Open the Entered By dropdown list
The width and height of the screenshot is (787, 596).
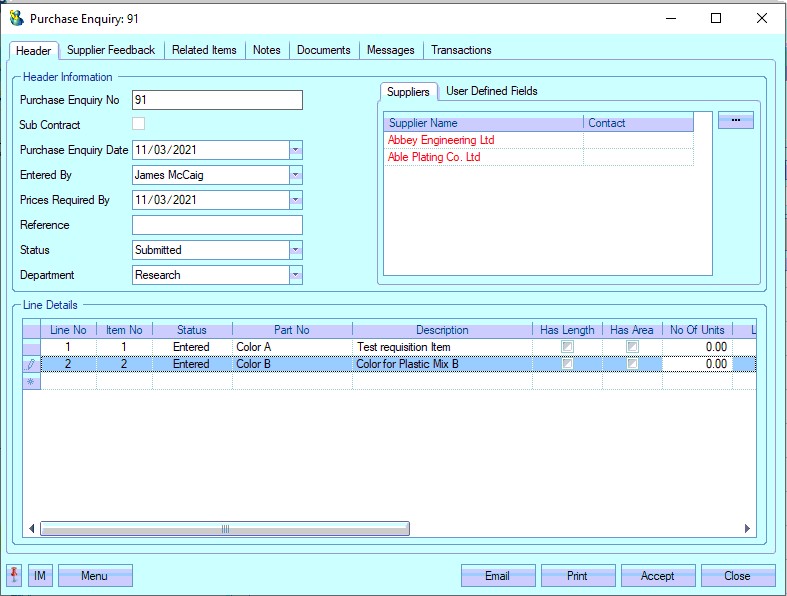pos(295,175)
